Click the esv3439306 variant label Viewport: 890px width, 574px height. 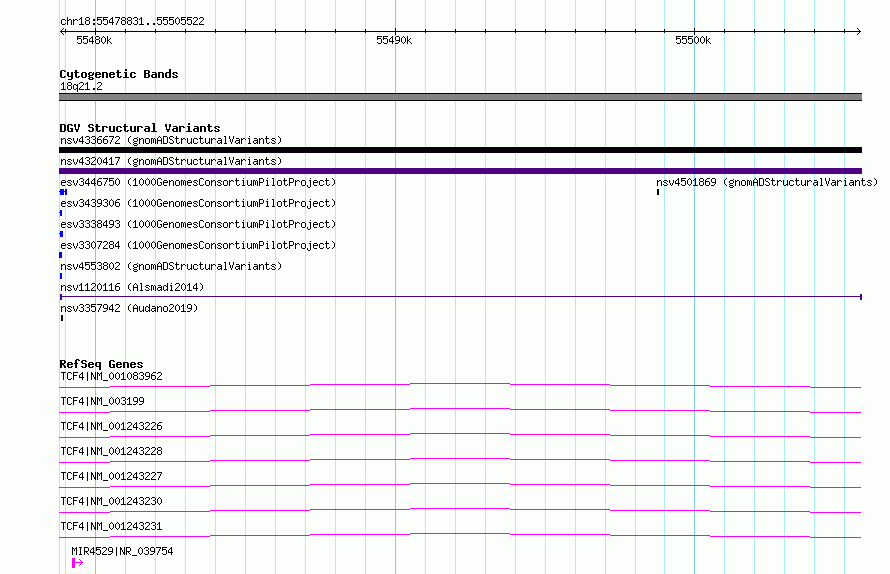coord(198,203)
